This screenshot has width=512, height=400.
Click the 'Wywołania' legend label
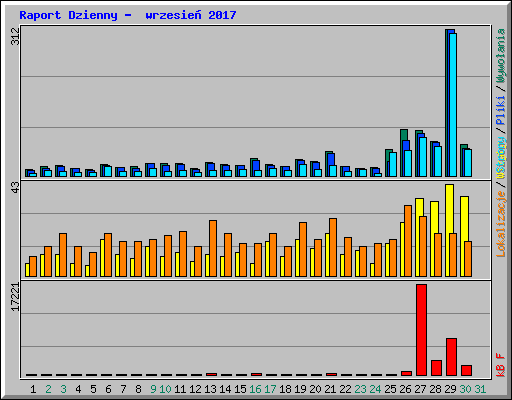pos(501,56)
